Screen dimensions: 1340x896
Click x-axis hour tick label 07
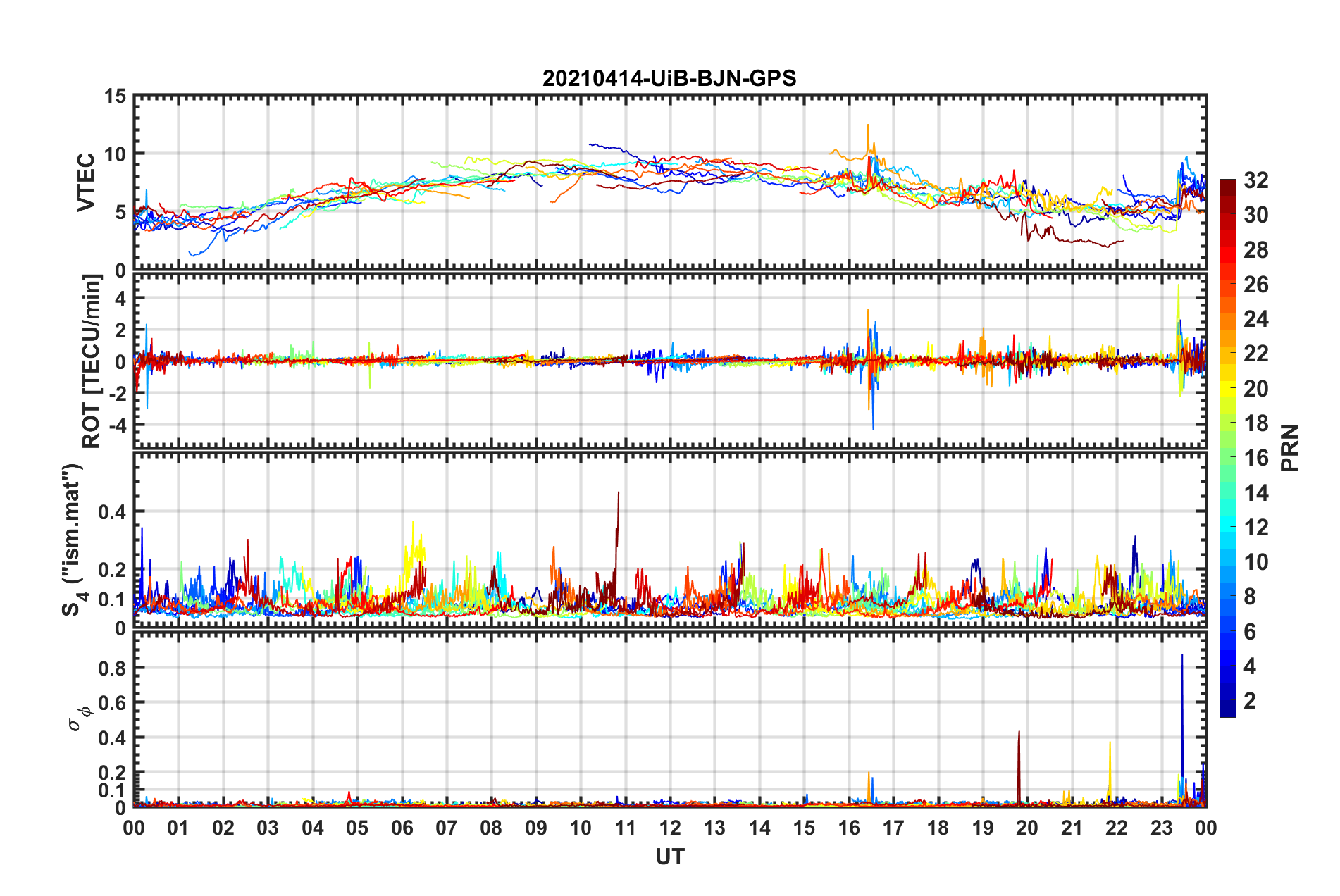pyautogui.click(x=447, y=828)
